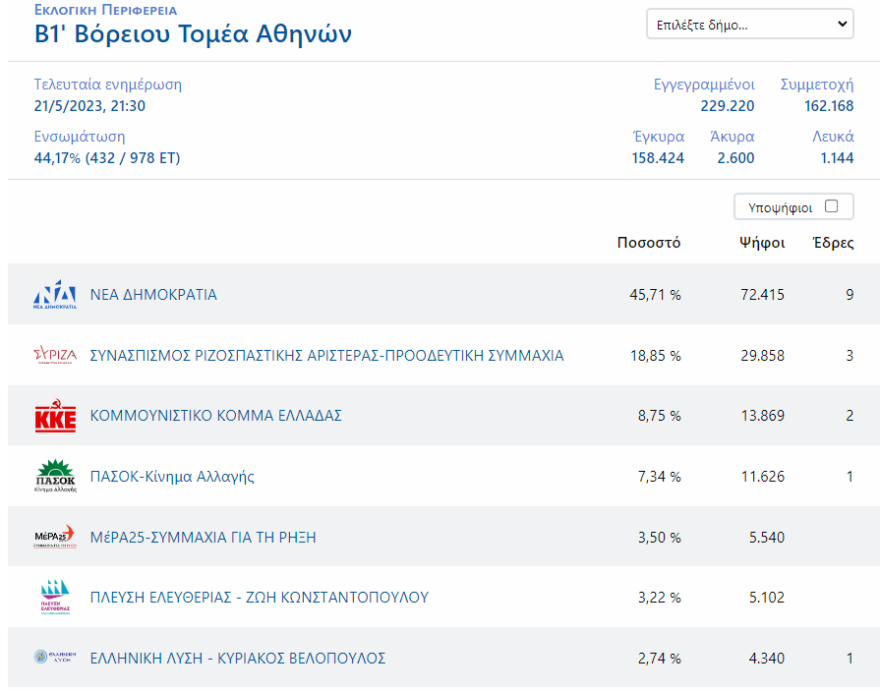Click the dropdown arrow on the municipality selector

tap(843, 24)
